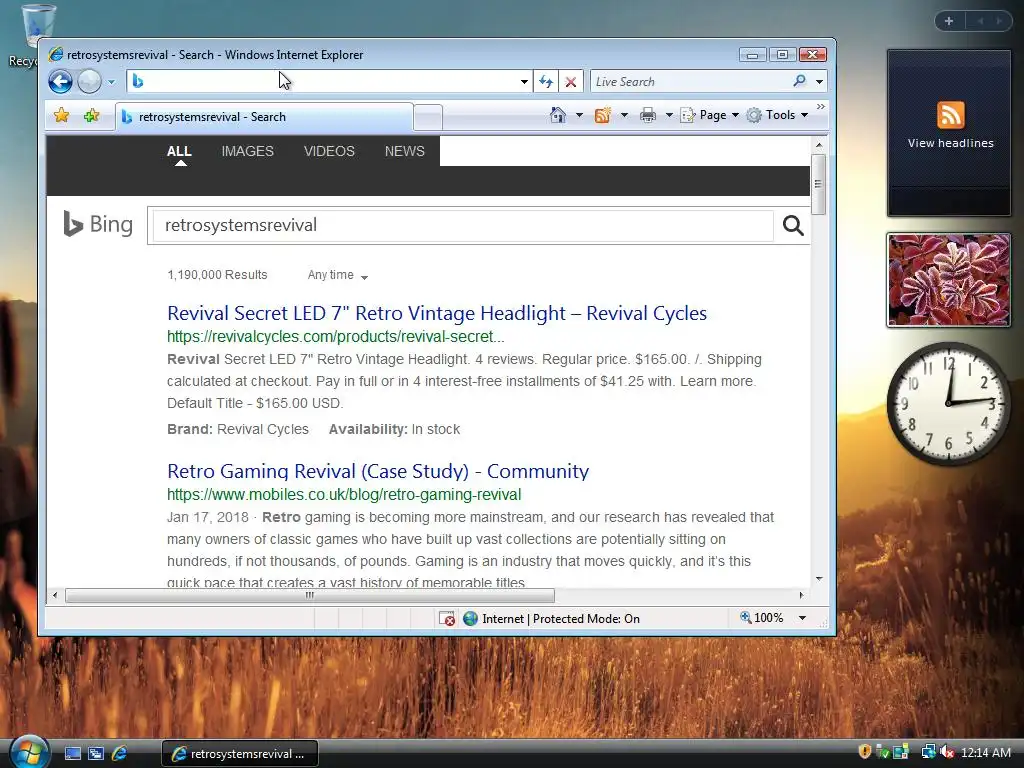Click the horizontal scrollbar thumb
1024x768 pixels.
[310, 595]
